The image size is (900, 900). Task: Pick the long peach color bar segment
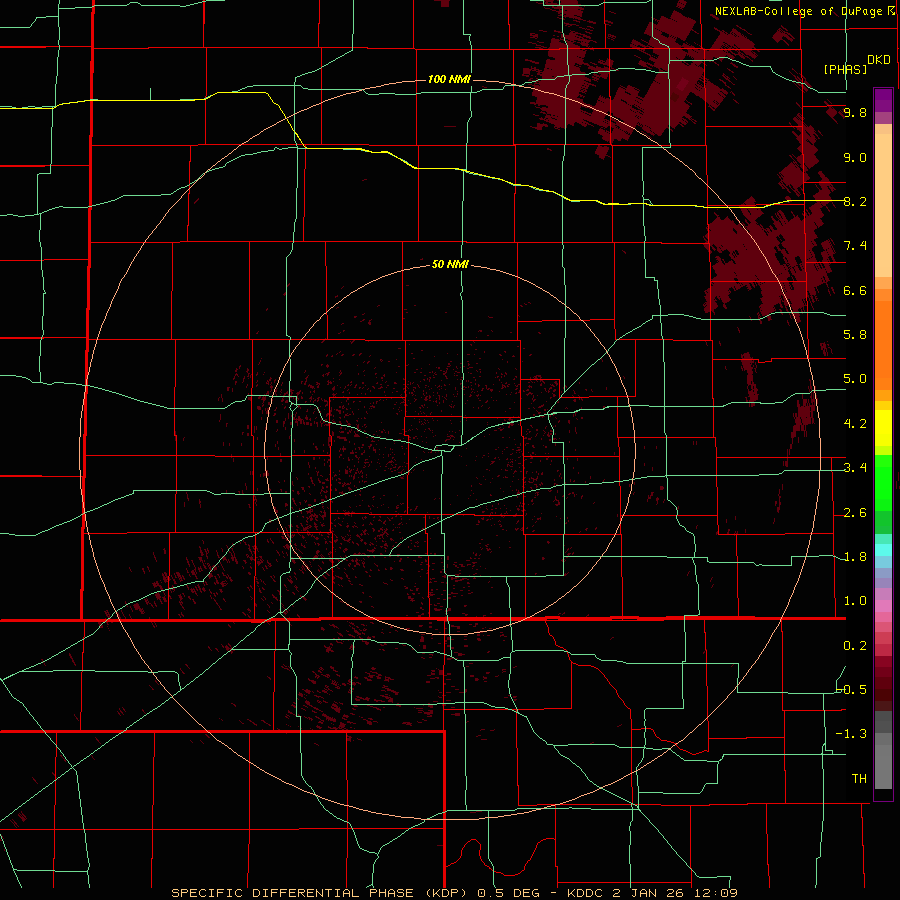tap(883, 205)
